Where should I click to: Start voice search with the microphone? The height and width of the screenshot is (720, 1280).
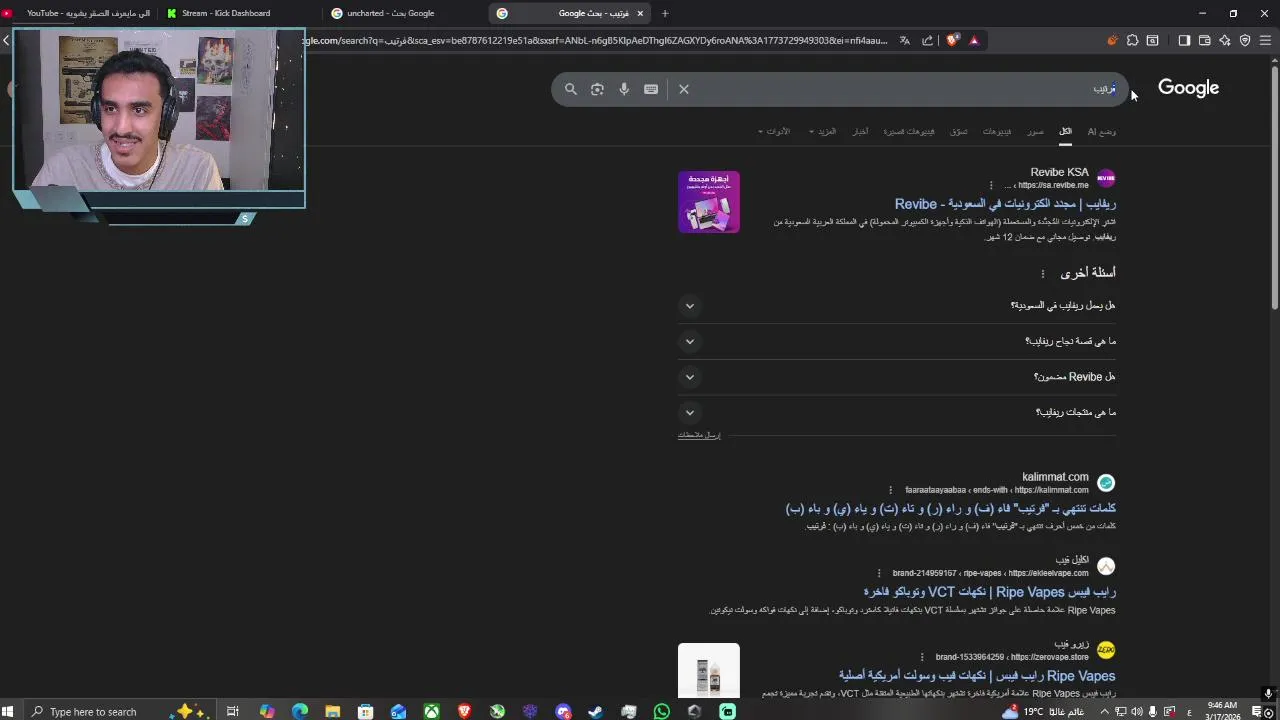[x=624, y=89]
